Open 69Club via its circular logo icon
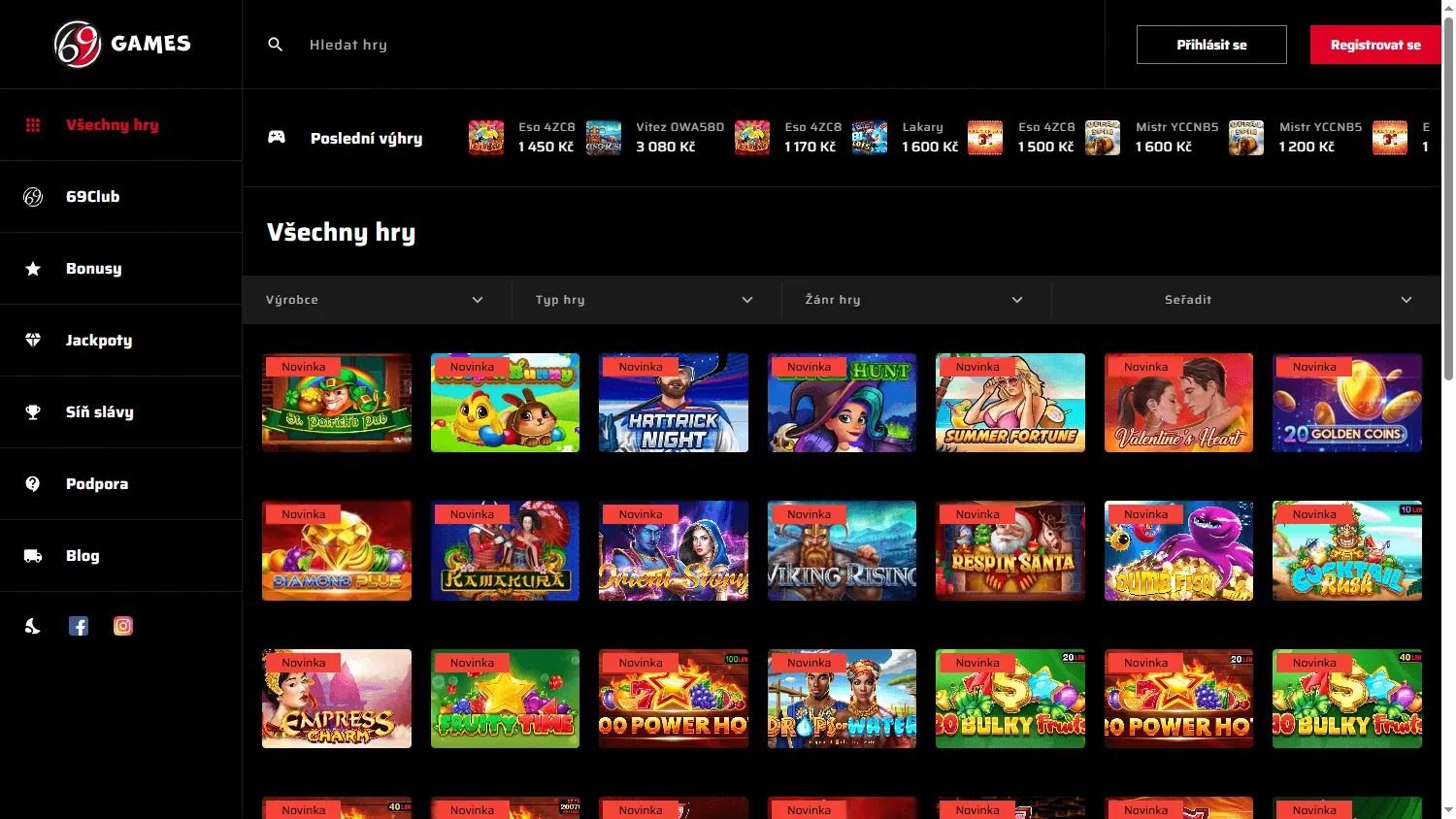 pyautogui.click(x=32, y=196)
